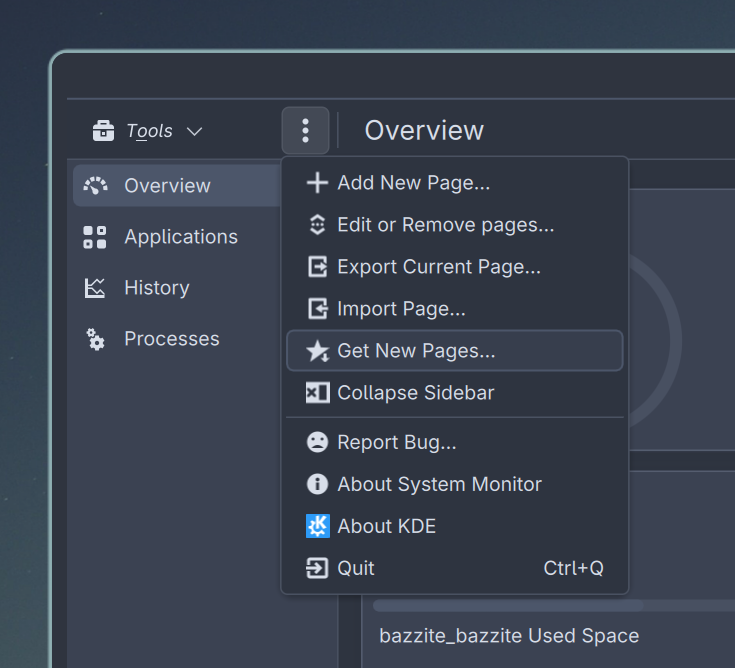735x668 pixels.
Task: Open About System Monitor
Action: coord(439,484)
